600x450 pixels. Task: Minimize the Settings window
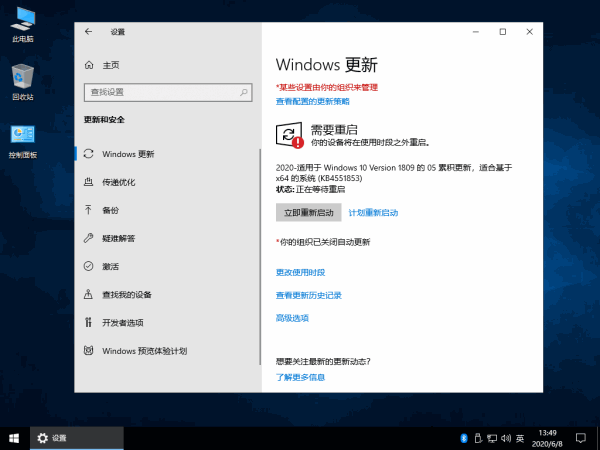(x=476, y=32)
